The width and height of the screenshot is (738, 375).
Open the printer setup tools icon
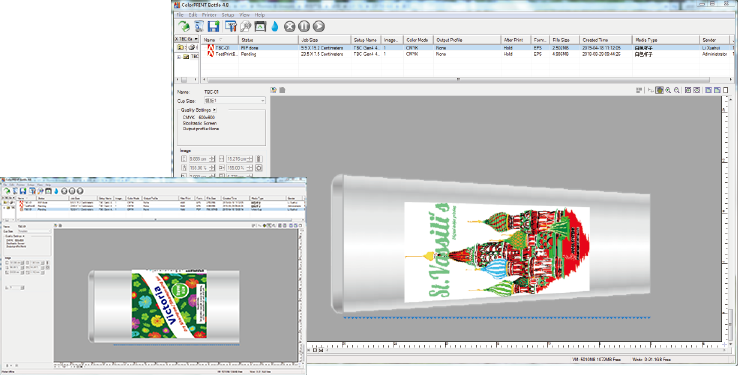230,26
